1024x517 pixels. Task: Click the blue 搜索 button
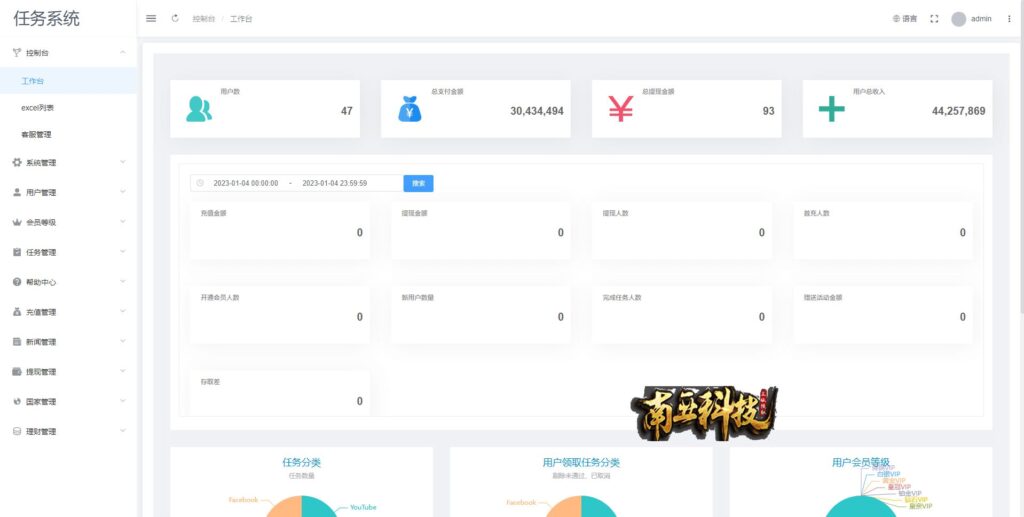pyautogui.click(x=418, y=183)
